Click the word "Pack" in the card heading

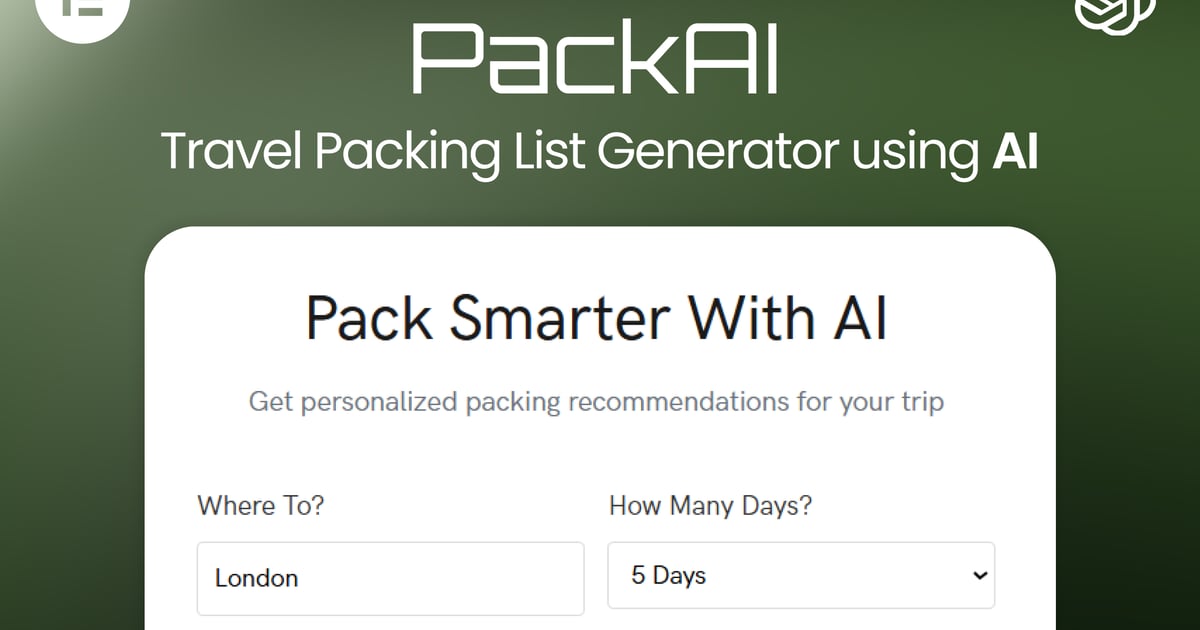pyautogui.click(x=368, y=318)
